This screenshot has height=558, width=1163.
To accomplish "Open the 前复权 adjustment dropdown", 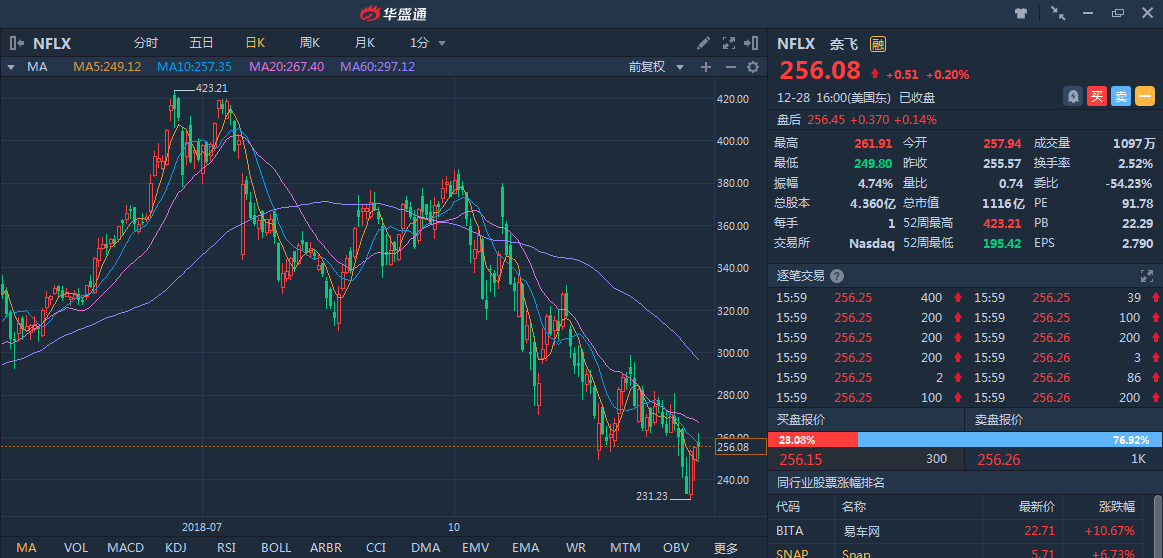I will 657,67.
